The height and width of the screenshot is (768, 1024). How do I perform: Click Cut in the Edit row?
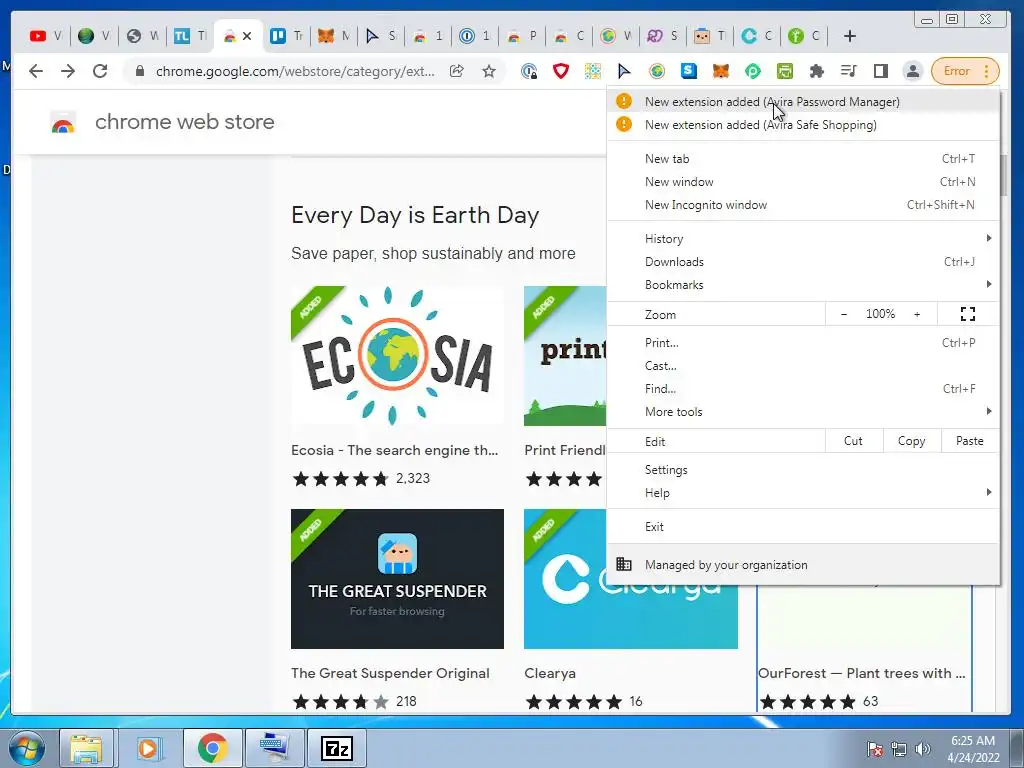tap(854, 441)
